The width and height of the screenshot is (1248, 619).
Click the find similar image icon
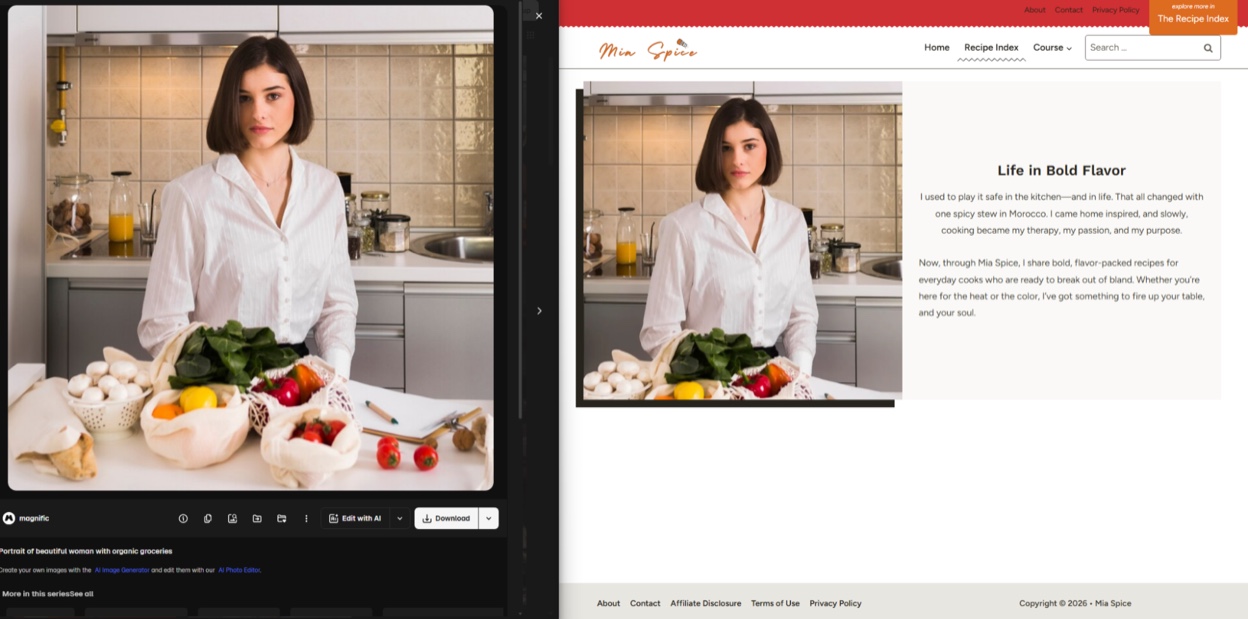[232, 518]
